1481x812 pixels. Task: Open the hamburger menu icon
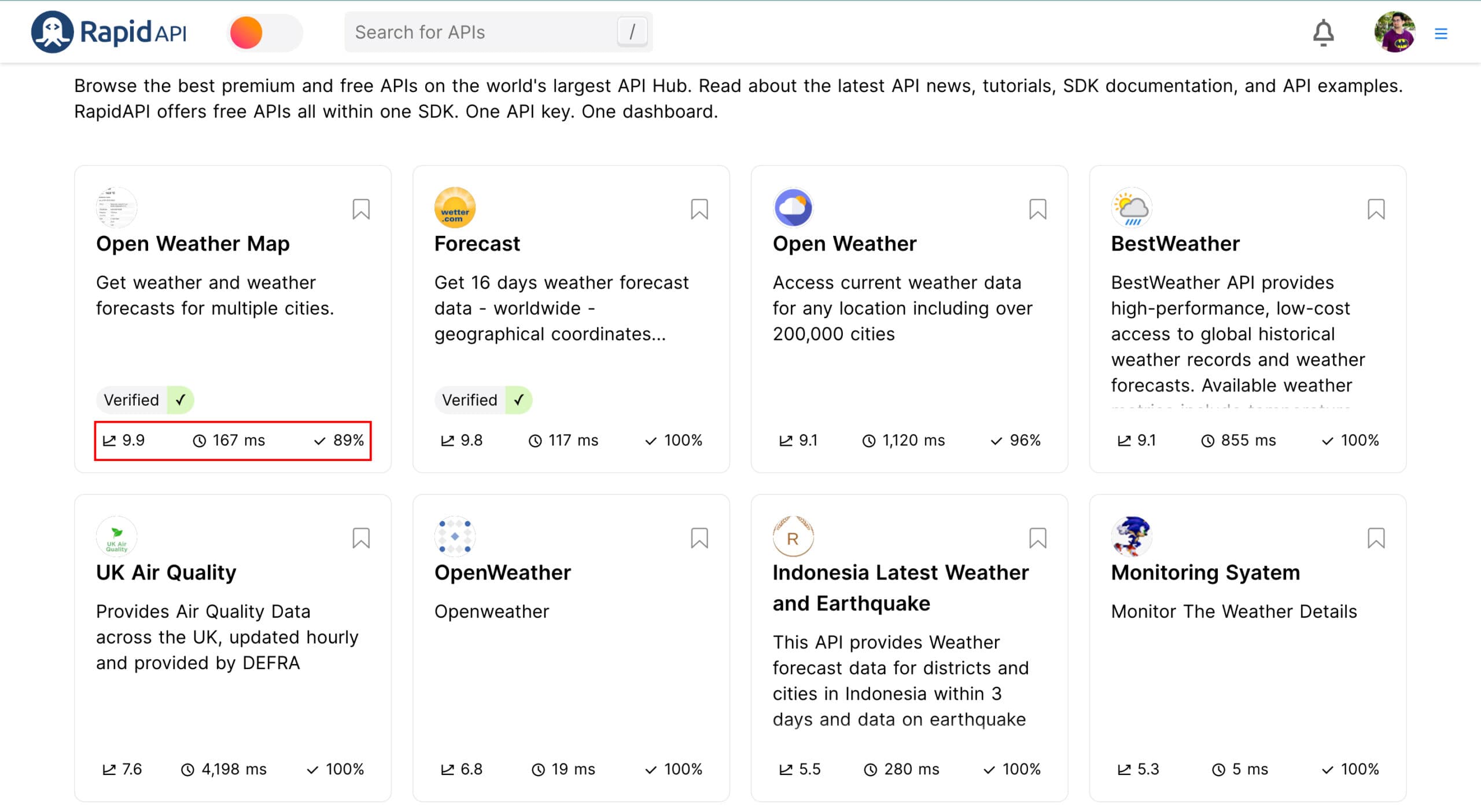coord(1441,34)
